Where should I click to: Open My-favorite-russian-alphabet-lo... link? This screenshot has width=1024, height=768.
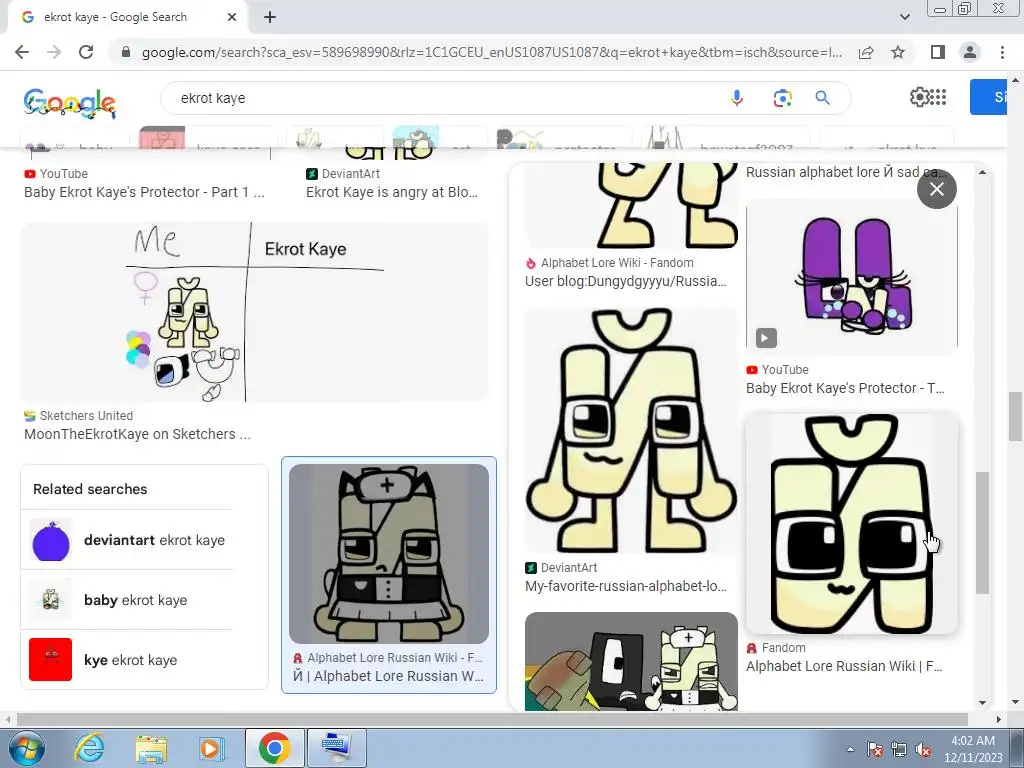tap(626, 586)
